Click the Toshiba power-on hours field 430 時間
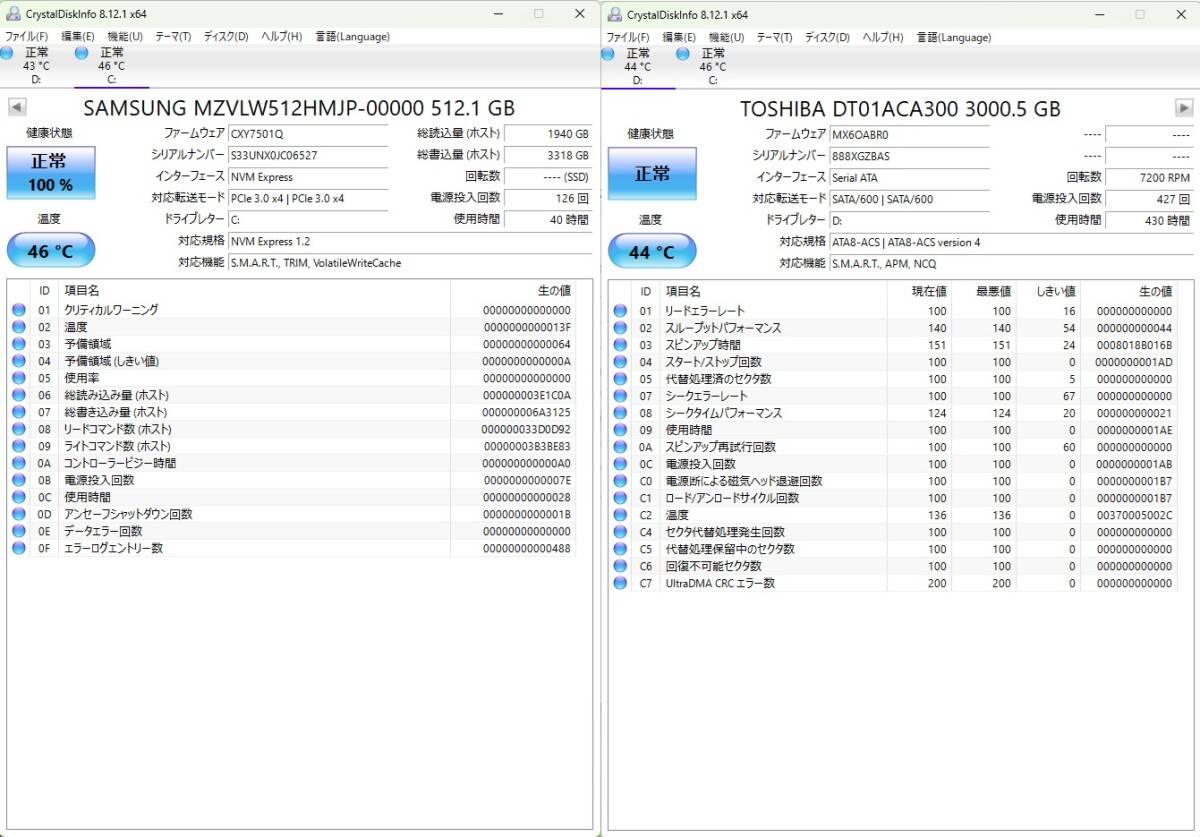Screen dimensions: 1200x837 click(x=1149, y=220)
